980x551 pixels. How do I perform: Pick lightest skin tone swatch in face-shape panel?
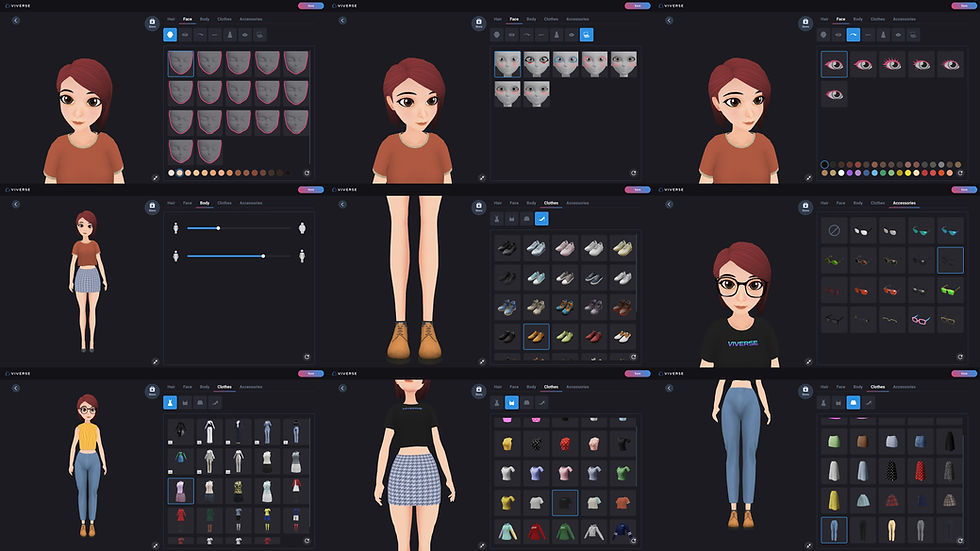pos(171,173)
